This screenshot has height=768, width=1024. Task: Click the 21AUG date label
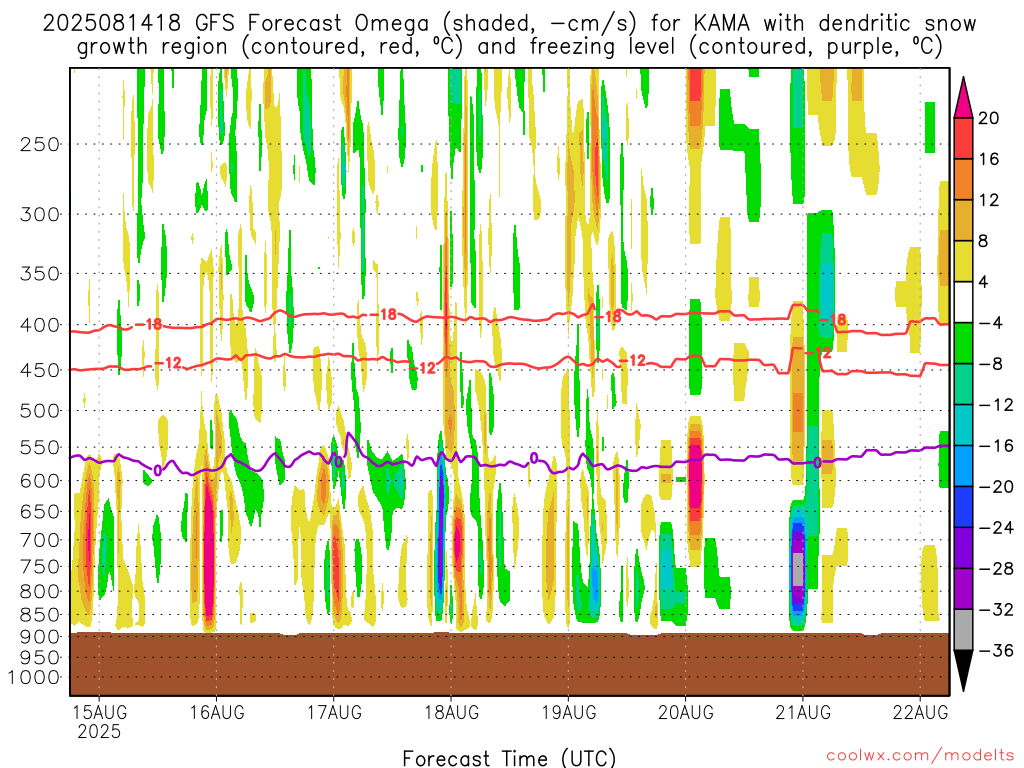pos(803,712)
